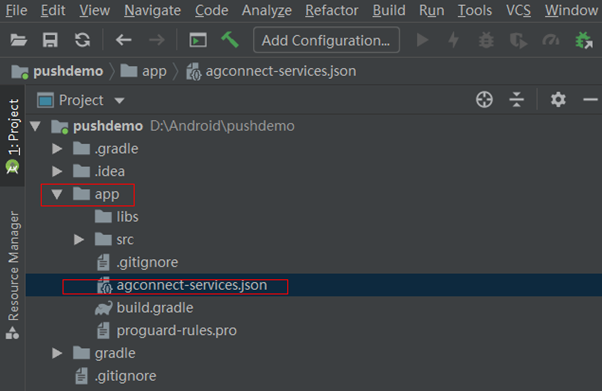Open Project panel settings gear
Viewport: 602px width, 391px height.
[x=558, y=100]
